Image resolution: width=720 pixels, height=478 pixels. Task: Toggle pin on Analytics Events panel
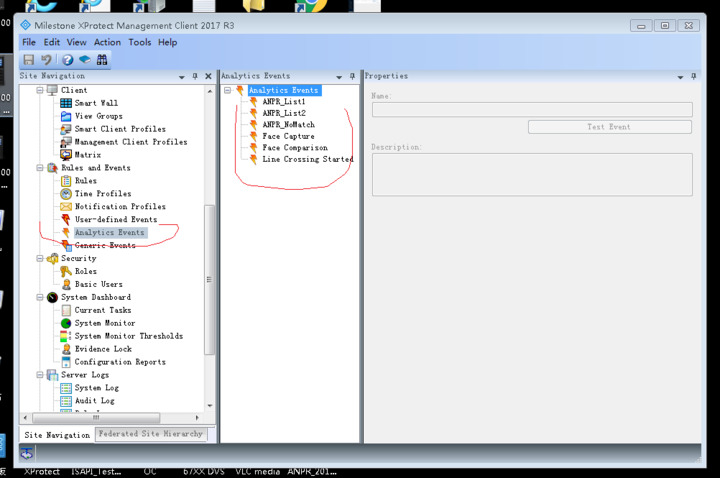click(352, 76)
